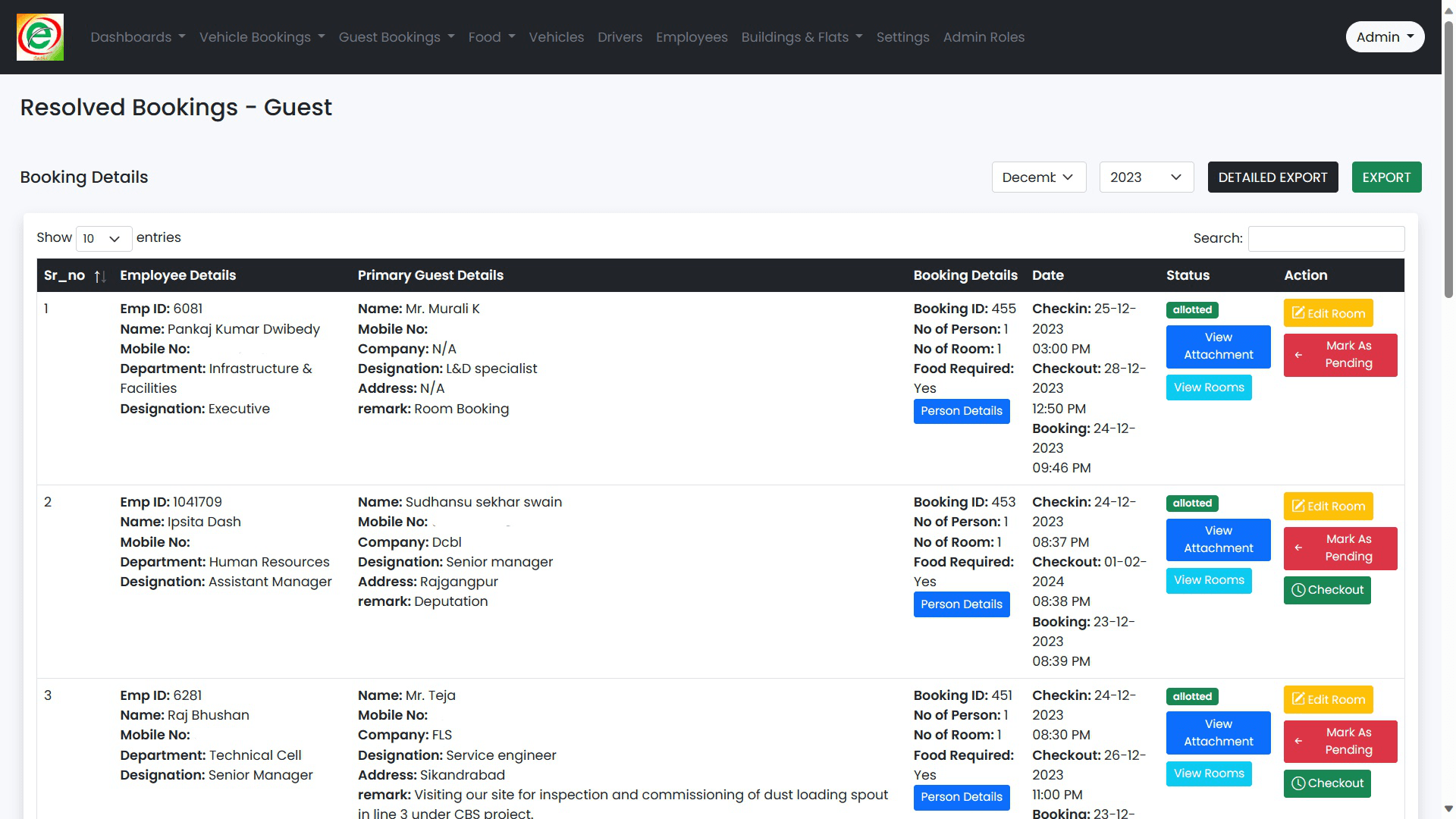This screenshot has width=1456, height=819.
Task: Open the Vehicle Bookings menu
Action: point(262,37)
